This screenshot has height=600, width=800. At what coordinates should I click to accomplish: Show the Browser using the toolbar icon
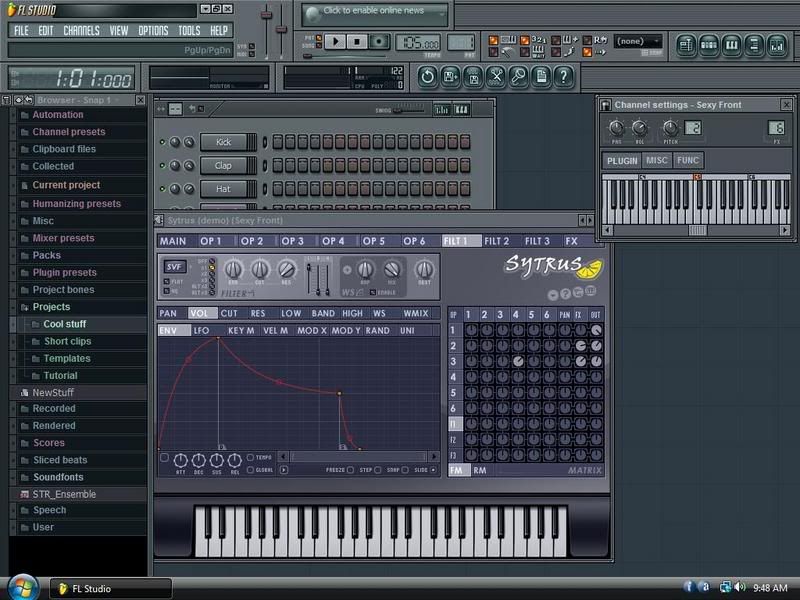(x=754, y=46)
